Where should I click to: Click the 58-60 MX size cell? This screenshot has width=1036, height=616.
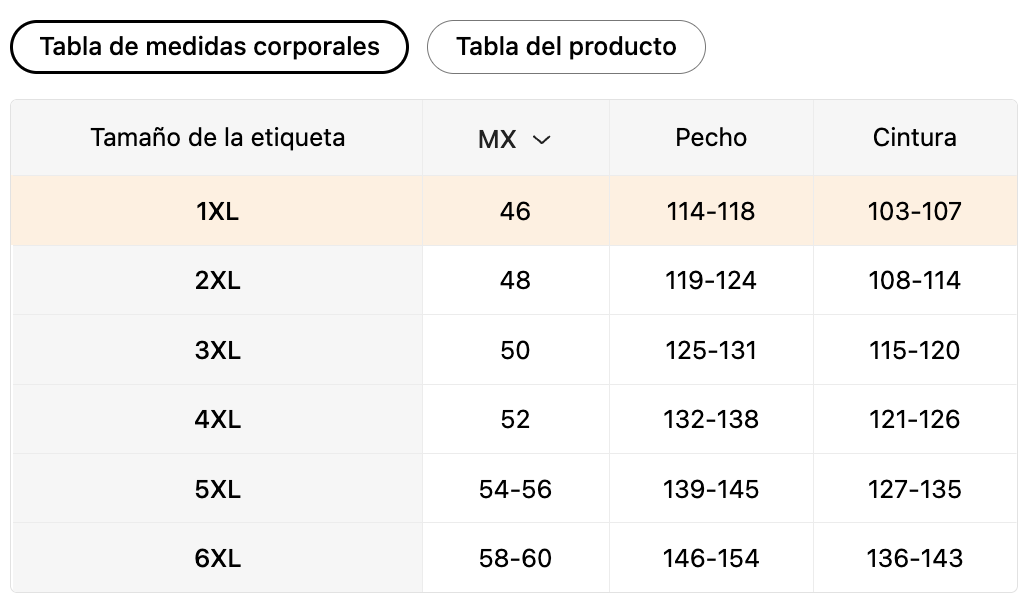tap(515, 558)
